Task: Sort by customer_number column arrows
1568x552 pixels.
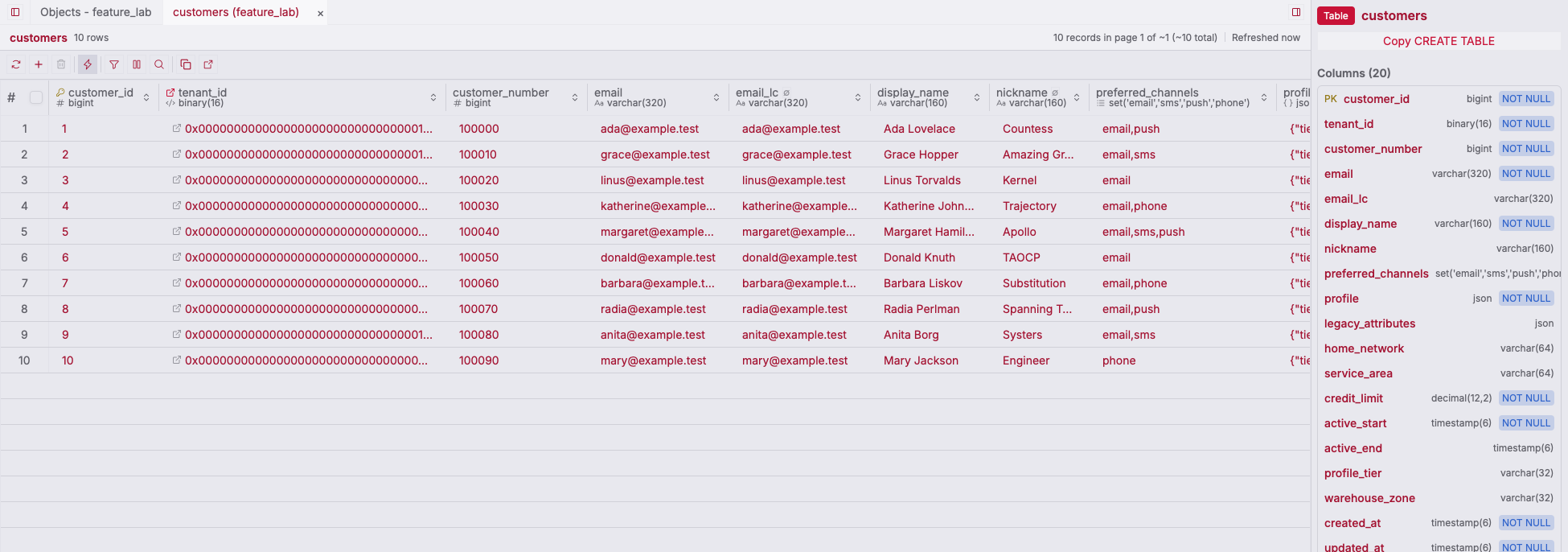Action: [x=575, y=97]
